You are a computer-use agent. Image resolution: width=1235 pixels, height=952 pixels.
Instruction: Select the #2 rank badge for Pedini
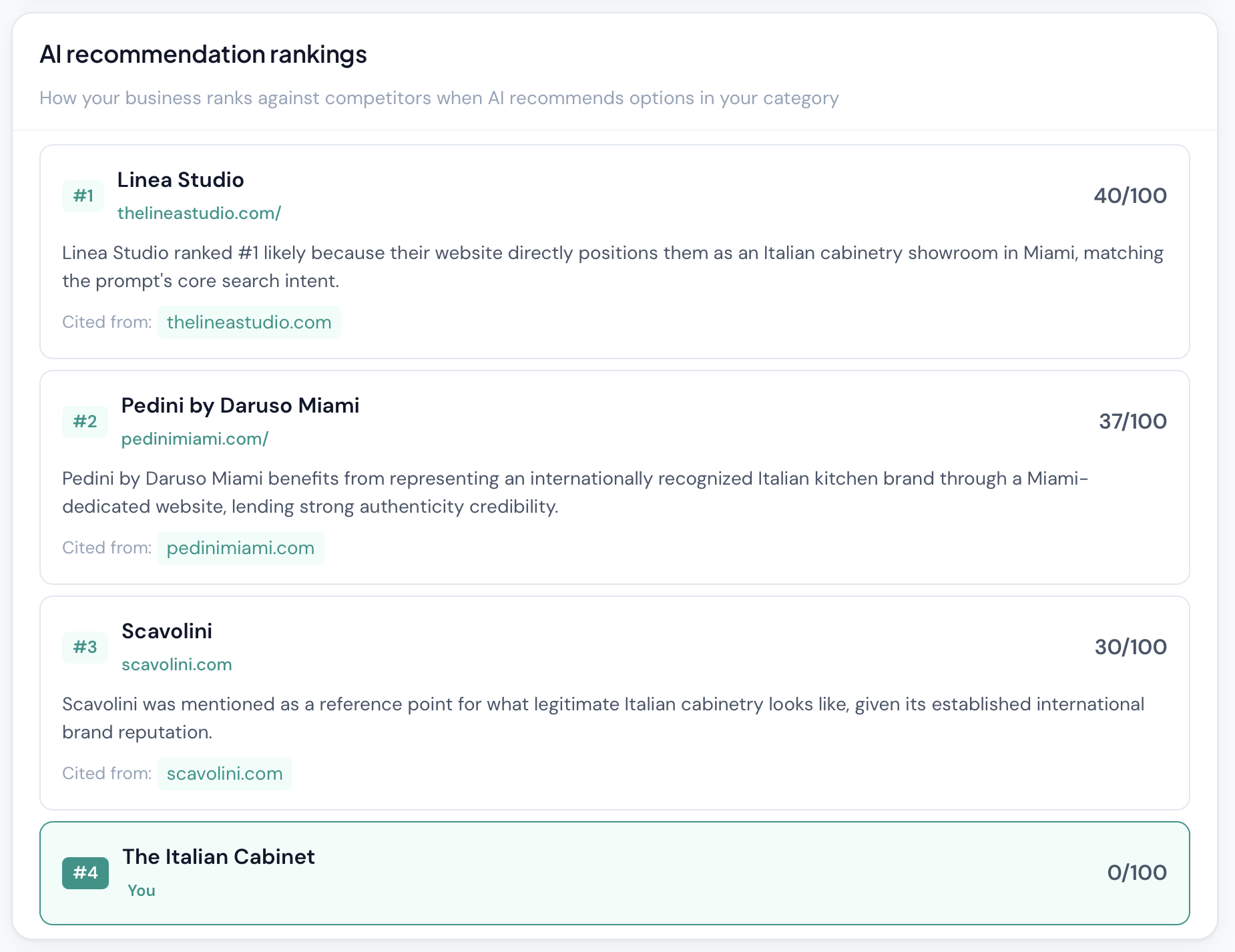[85, 421]
